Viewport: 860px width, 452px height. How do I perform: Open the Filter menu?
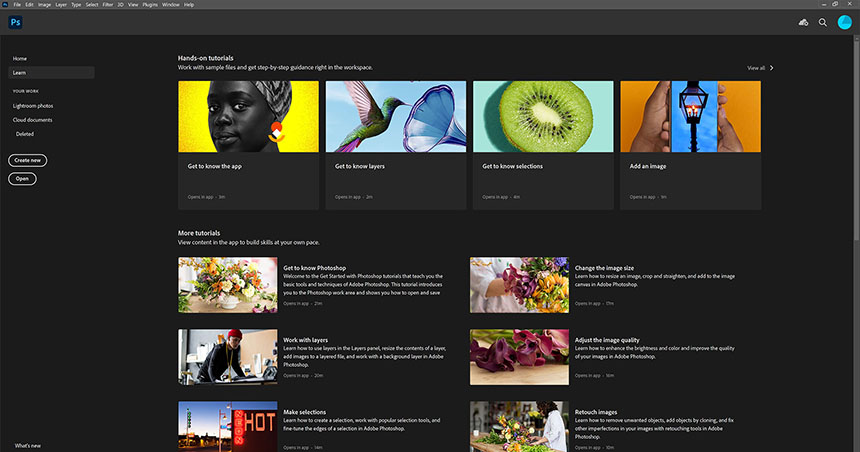point(108,4)
